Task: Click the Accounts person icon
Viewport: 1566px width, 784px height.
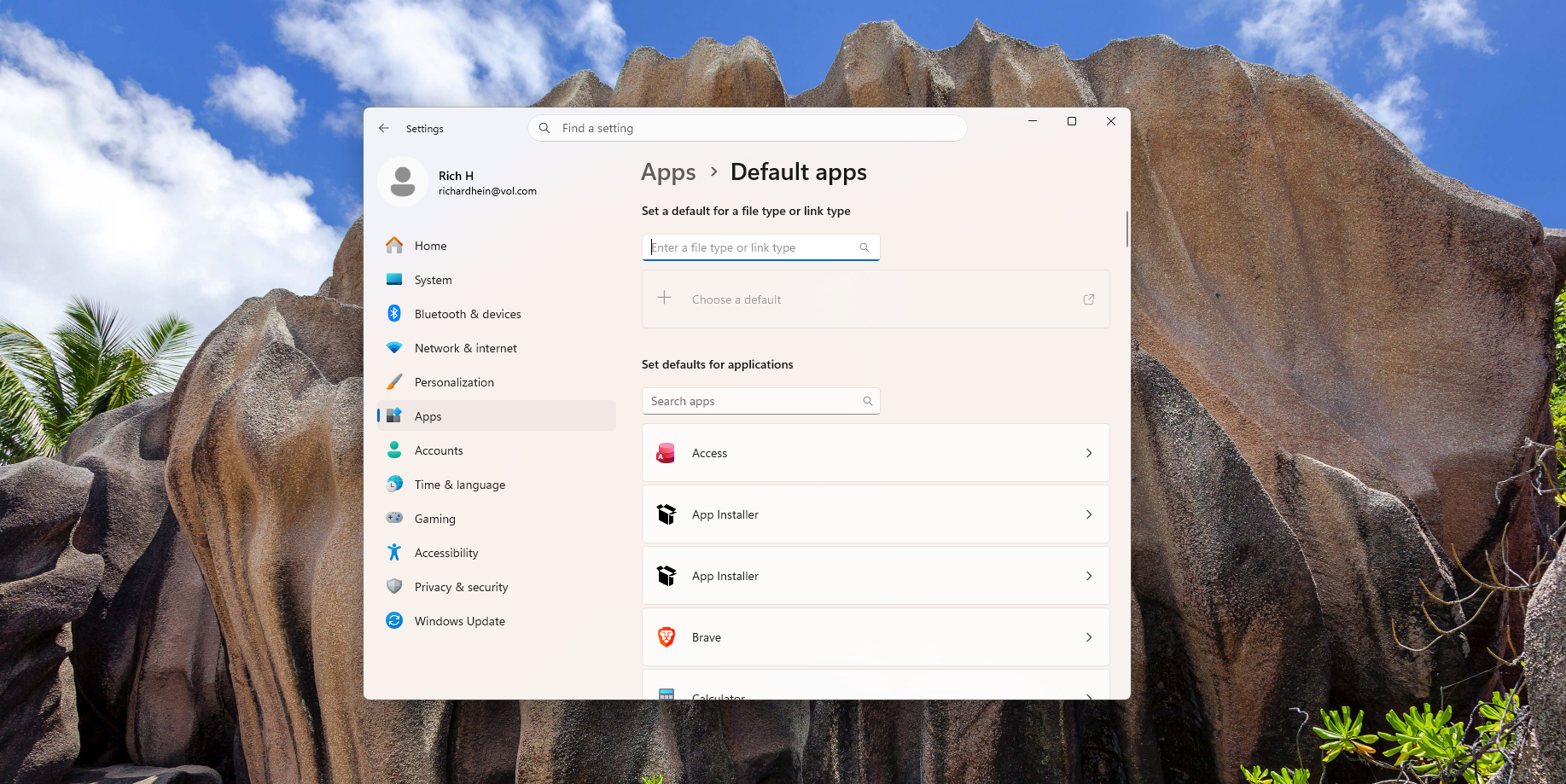Action: click(x=394, y=450)
